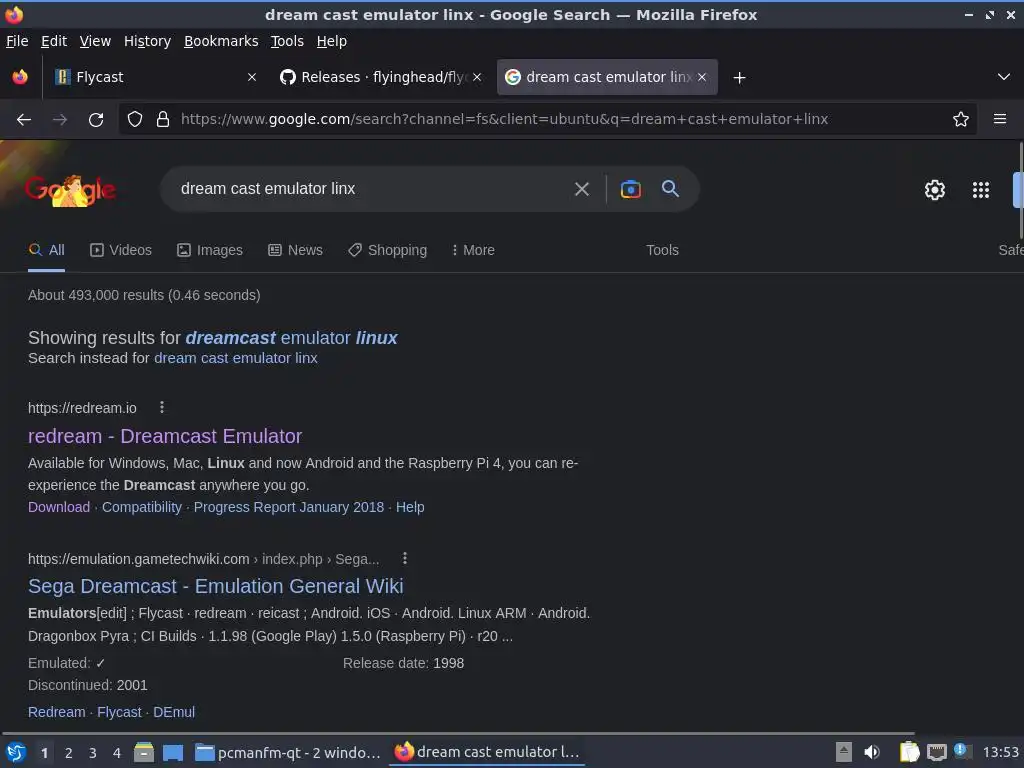This screenshot has height=768, width=1024.
Task: Click the corrected dreamcast emulator linux link
Action: [x=291, y=338]
